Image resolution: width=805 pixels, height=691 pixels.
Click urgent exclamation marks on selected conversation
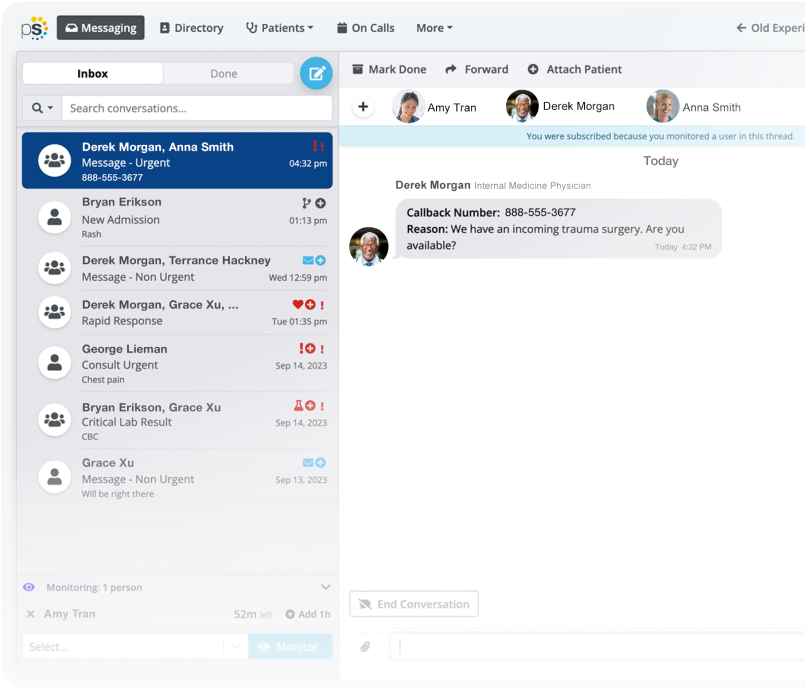318,147
